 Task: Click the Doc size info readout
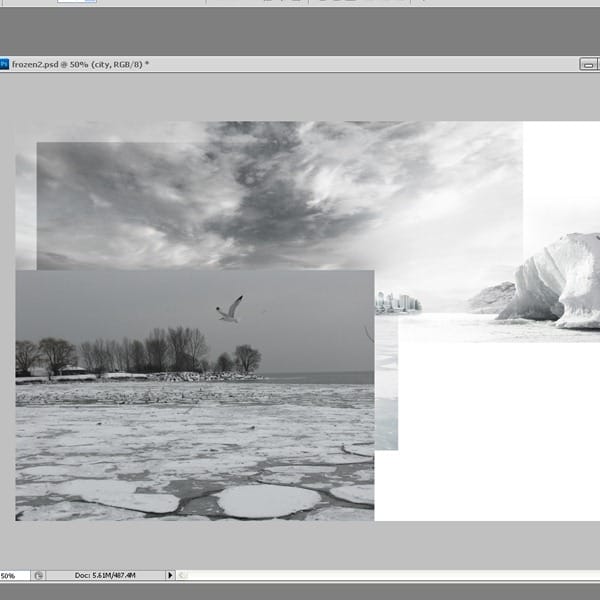(x=105, y=575)
